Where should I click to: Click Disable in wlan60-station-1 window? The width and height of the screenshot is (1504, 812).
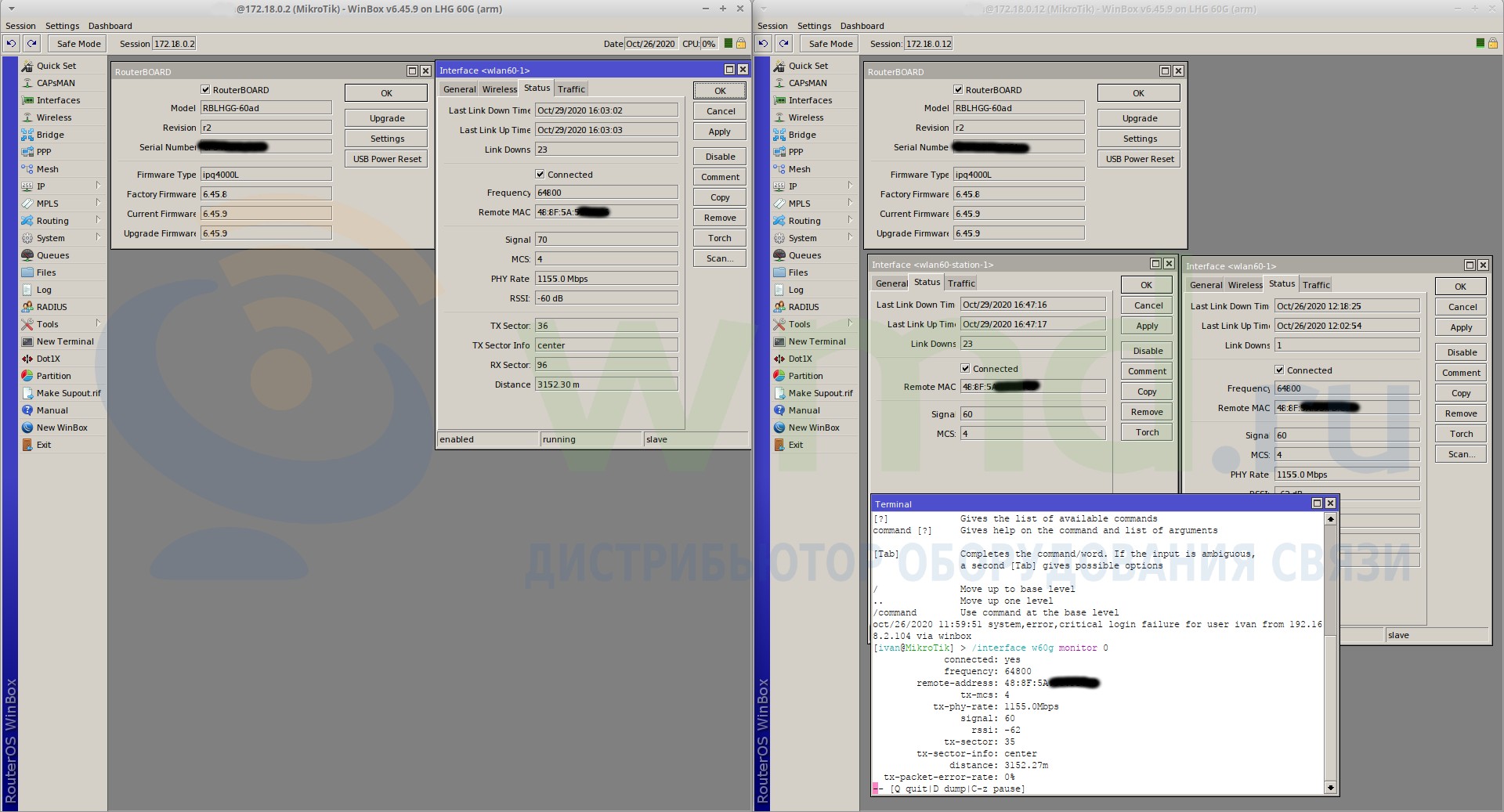[x=1147, y=351]
